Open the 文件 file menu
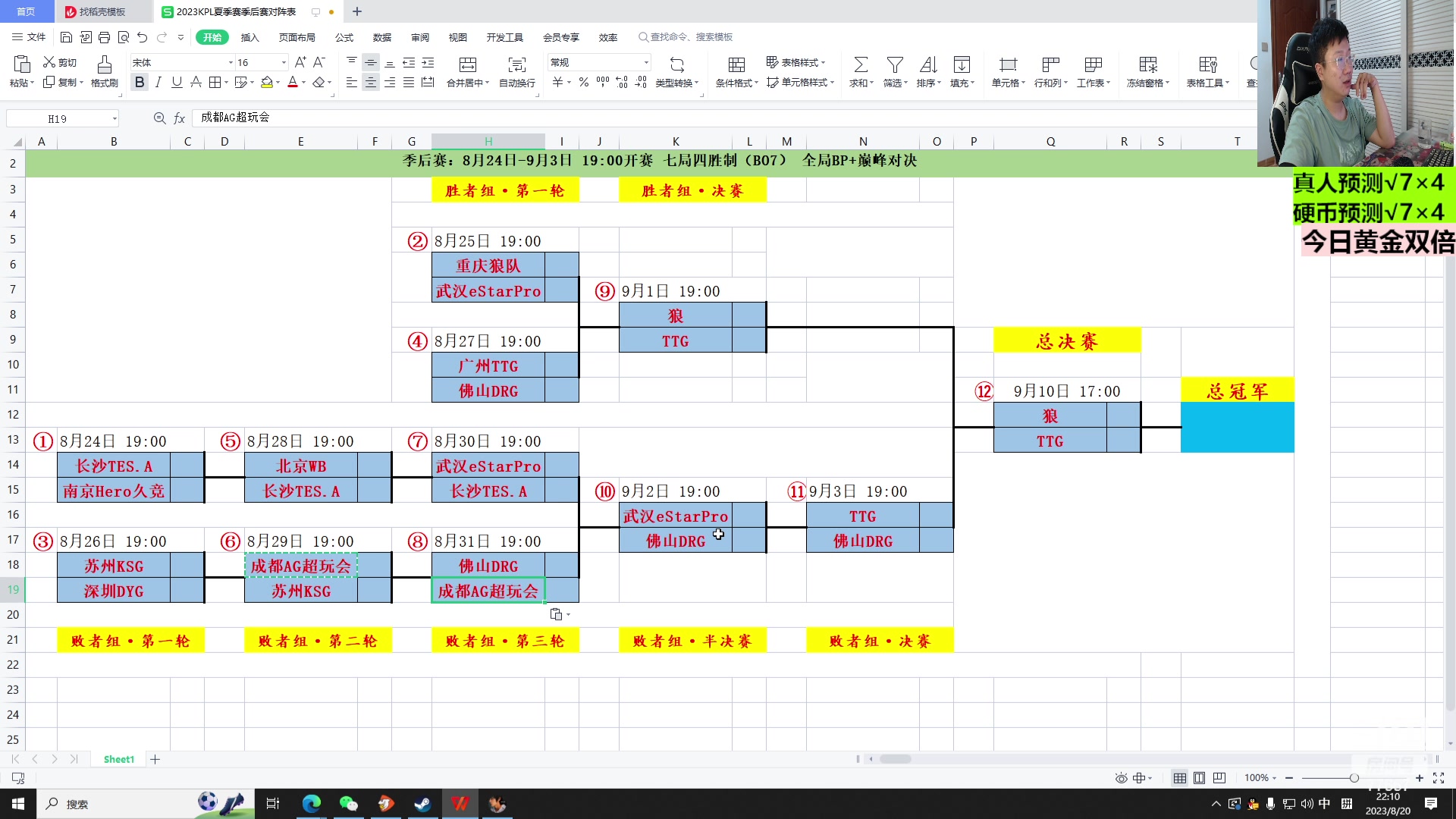Image resolution: width=1456 pixels, height=819 pixels. [29, 37]
